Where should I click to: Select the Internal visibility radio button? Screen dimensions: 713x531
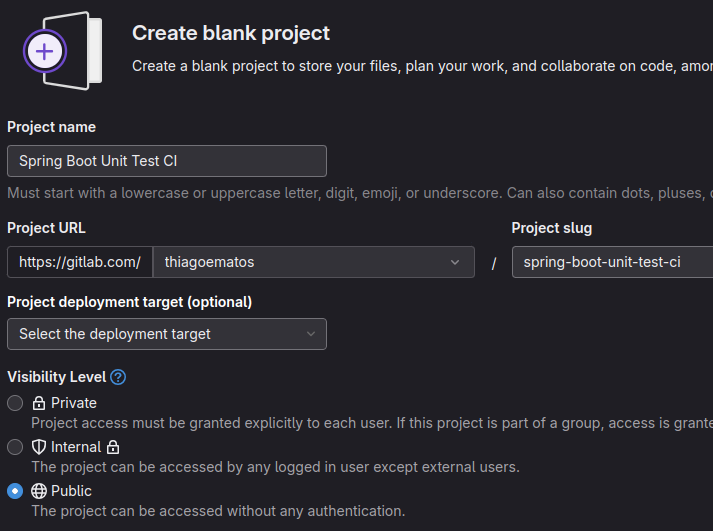[x=15, y=447]
